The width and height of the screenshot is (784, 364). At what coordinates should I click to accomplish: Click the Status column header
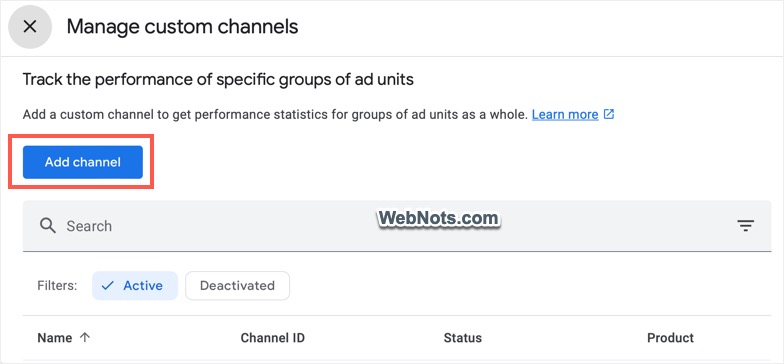pos(462,338)
